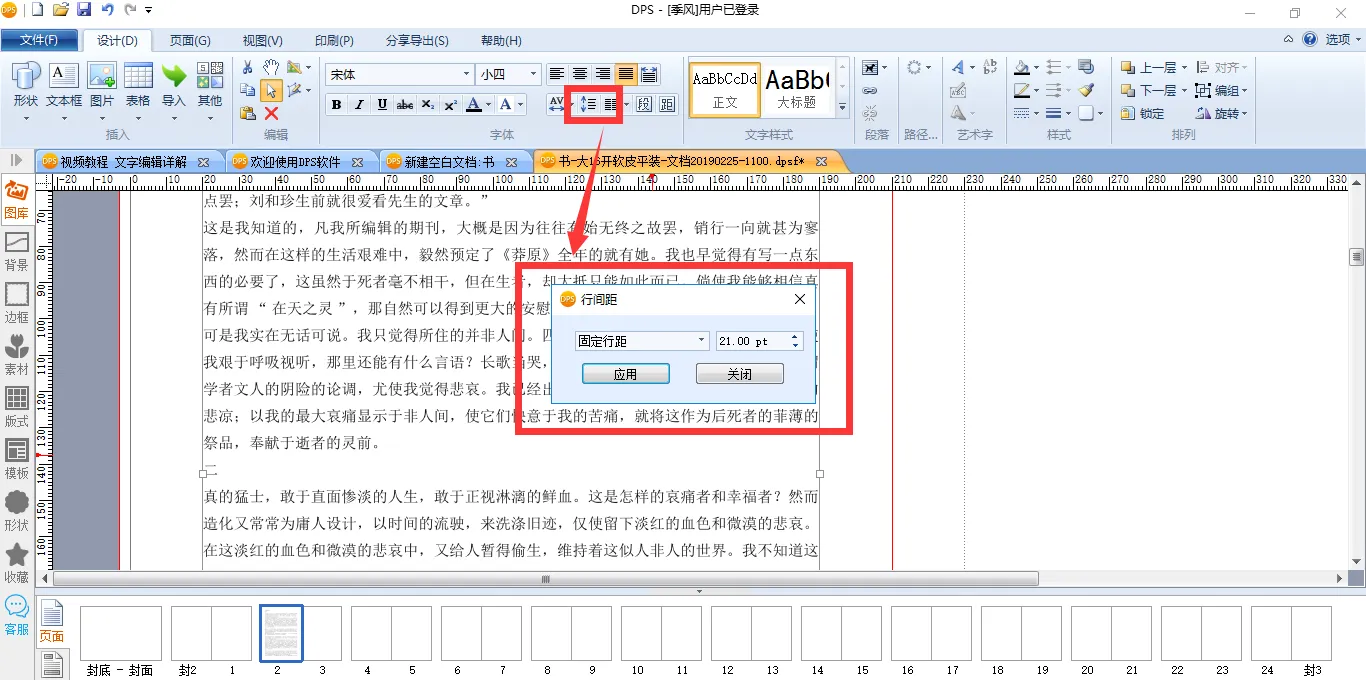Paste with the clipboard icon
This screenshot has width=1366, height=680.
[247, 113]
